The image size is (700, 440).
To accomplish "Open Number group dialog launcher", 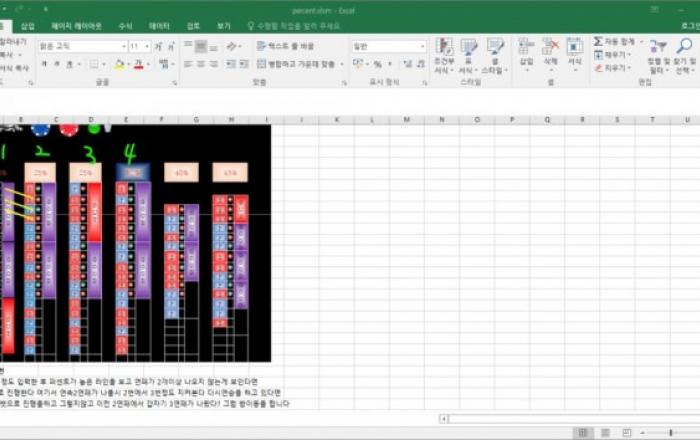I will point(425,83).
